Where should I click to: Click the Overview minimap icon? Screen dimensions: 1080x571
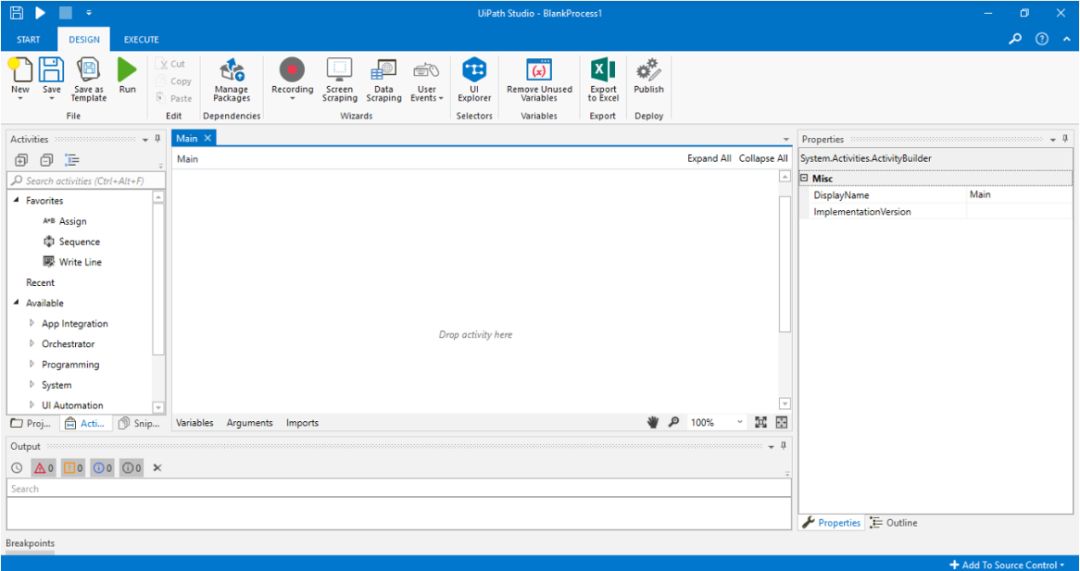tap(782, 422)
